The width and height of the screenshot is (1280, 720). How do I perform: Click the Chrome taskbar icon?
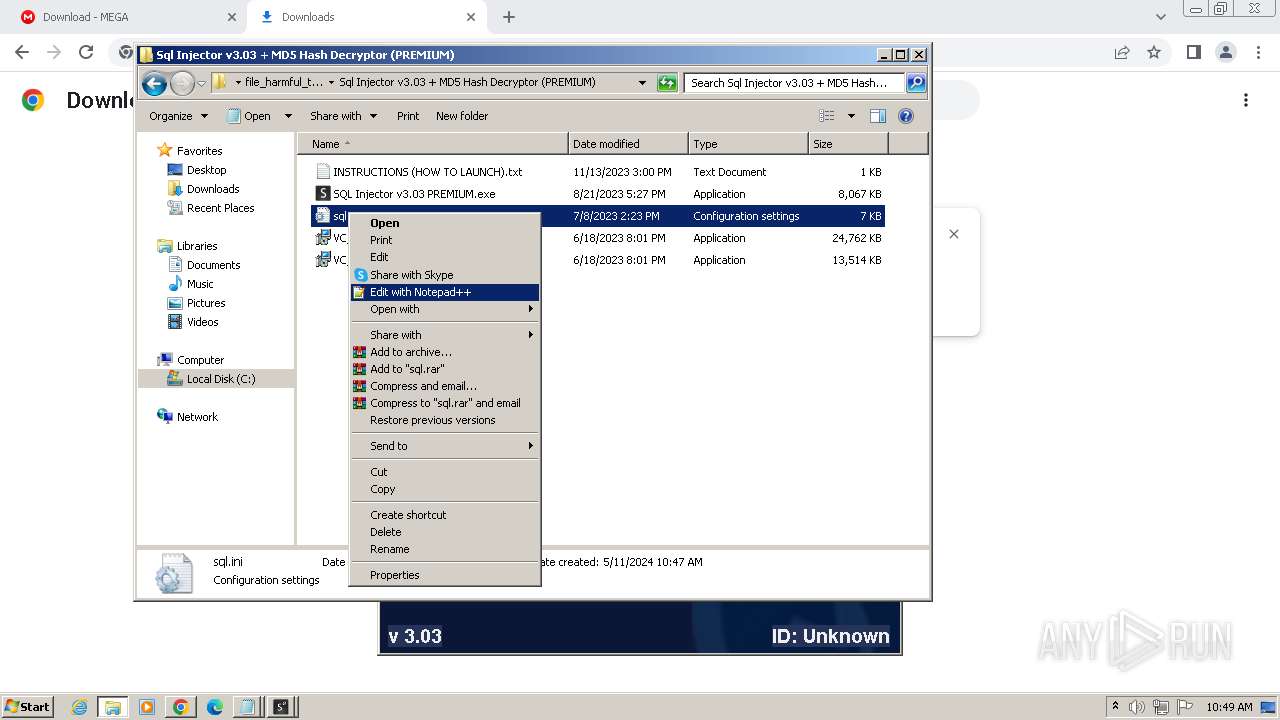tap(180, 707)
